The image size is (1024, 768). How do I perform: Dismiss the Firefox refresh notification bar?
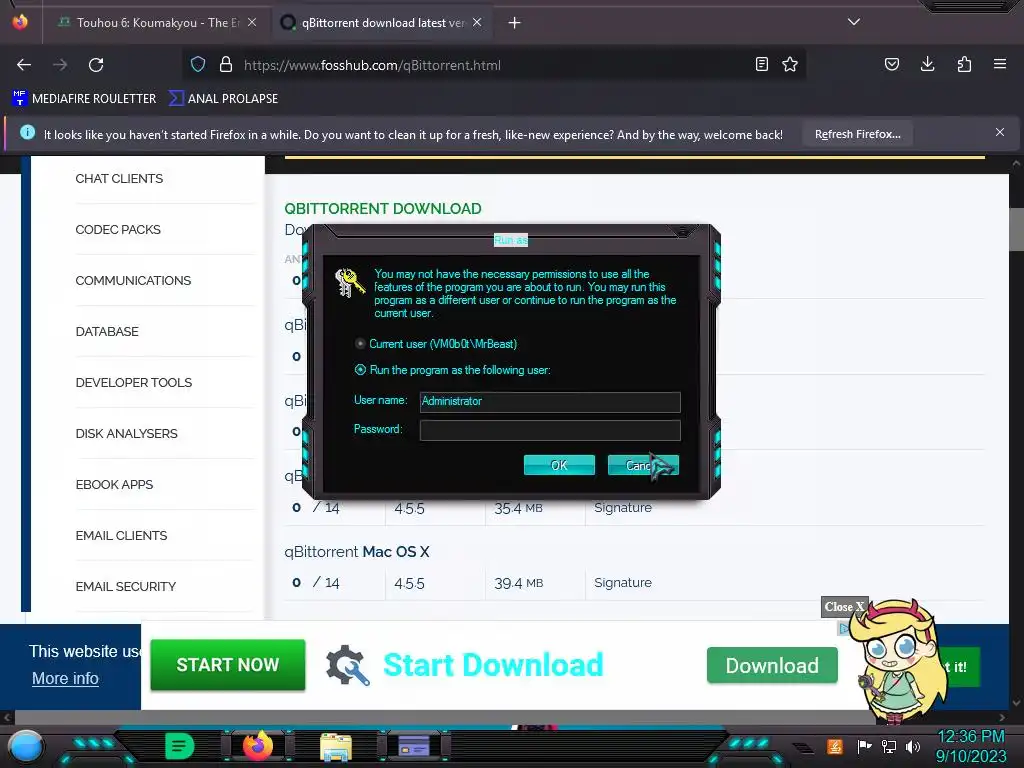pos(1000,133)
